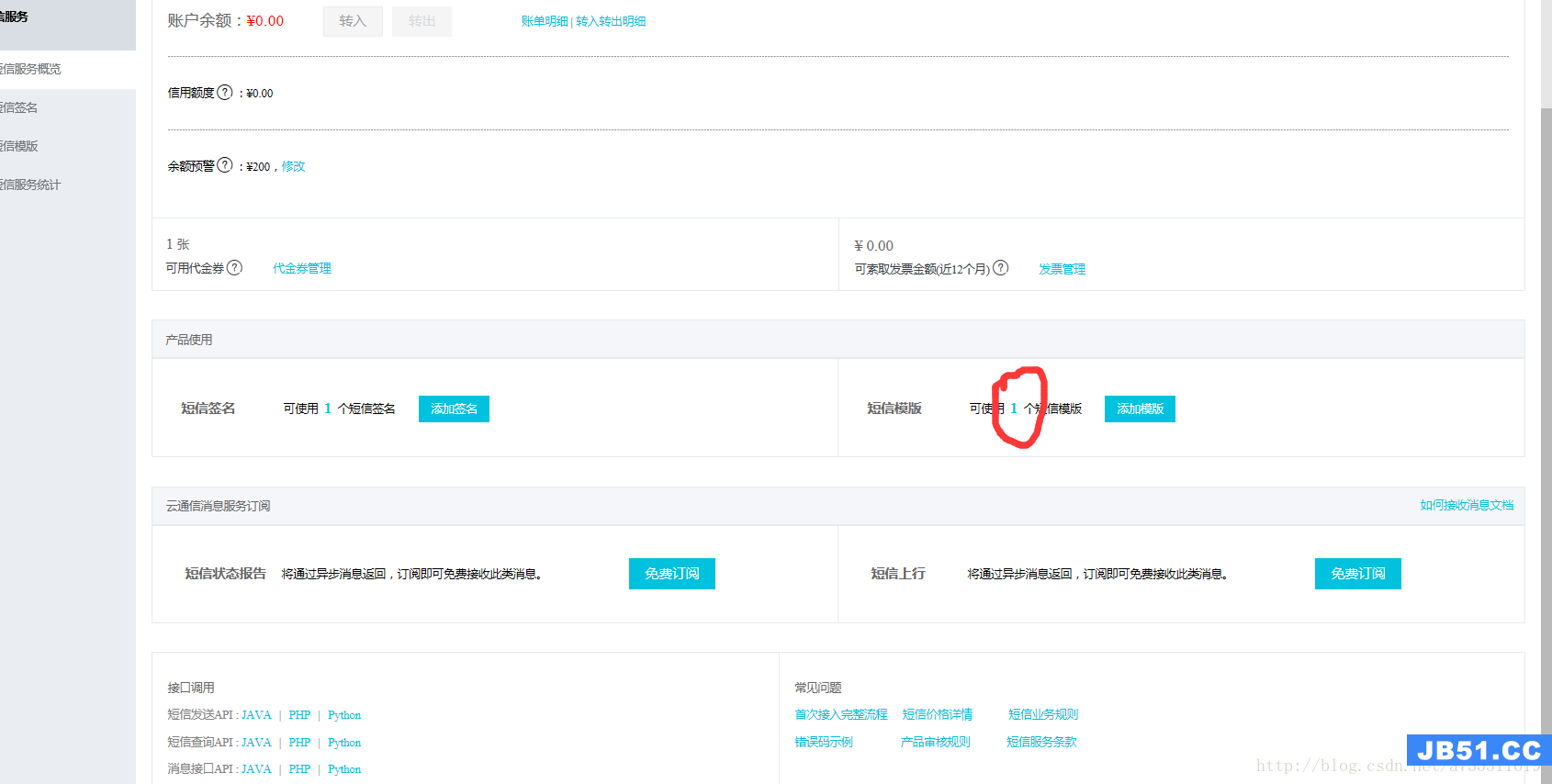Click the ¥ 0.00 invoice amount

873,246
